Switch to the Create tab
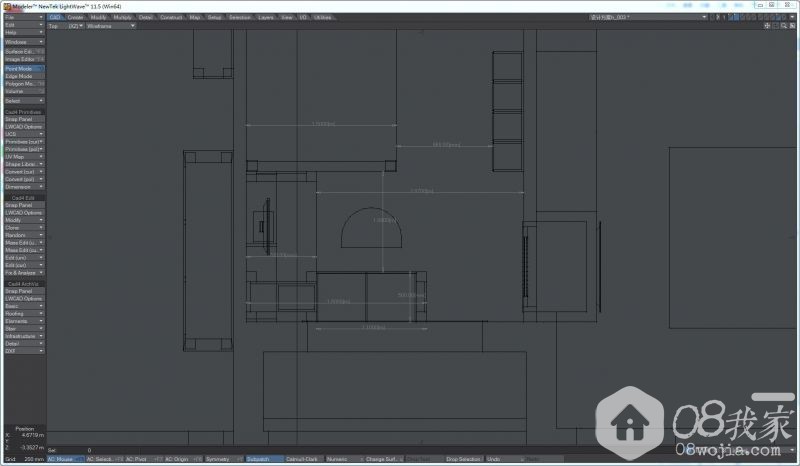Screen dimensions: 800x466 click(75, 17)
